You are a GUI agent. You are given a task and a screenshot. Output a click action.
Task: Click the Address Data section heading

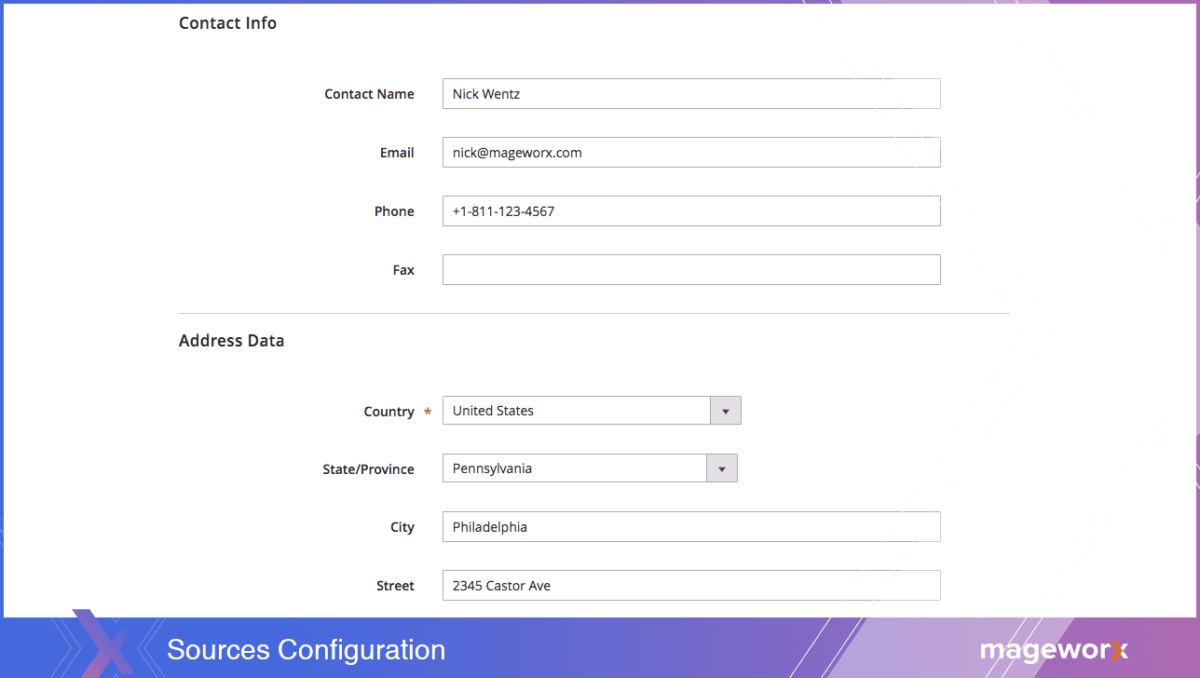[x=231, y=341]
